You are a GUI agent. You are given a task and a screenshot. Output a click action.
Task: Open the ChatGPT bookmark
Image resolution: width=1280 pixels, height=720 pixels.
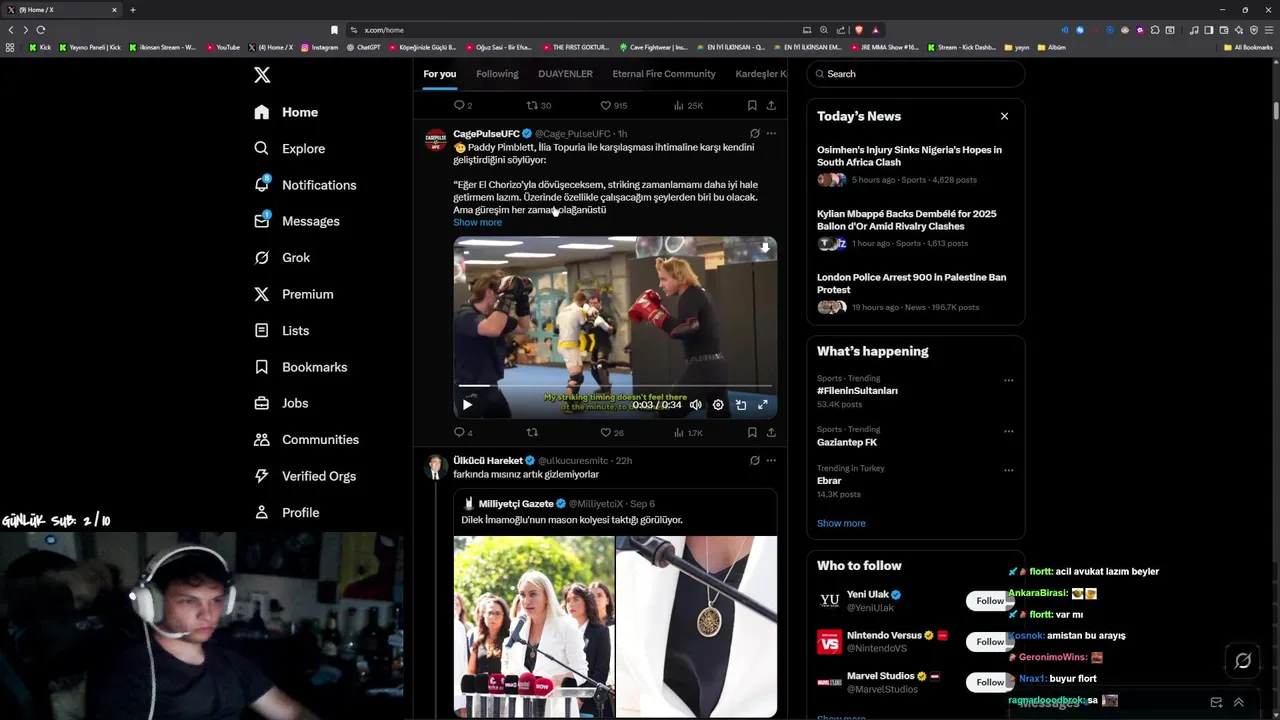click(x=363, y=47)
